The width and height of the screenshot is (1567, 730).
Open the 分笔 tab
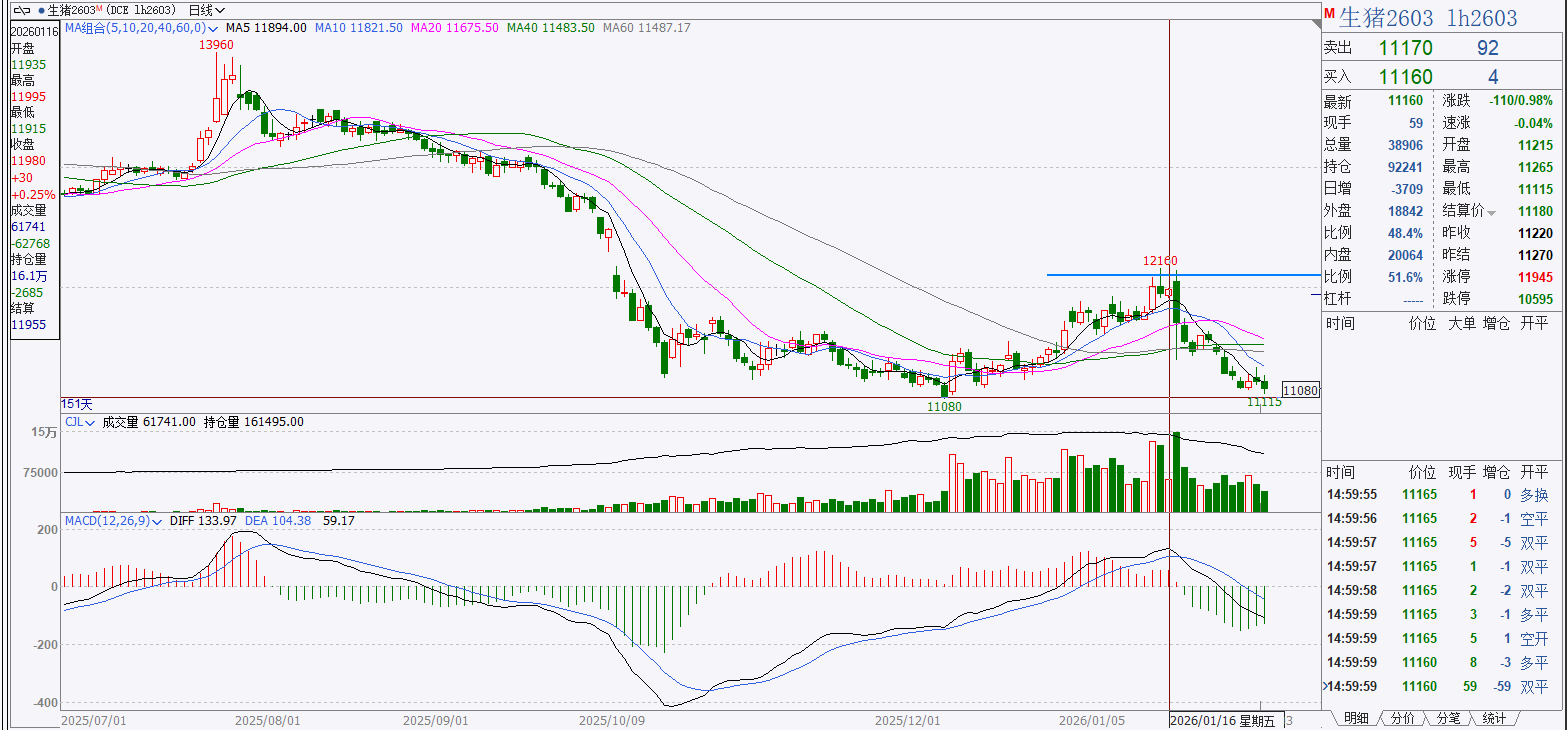tap(1448, 718)
